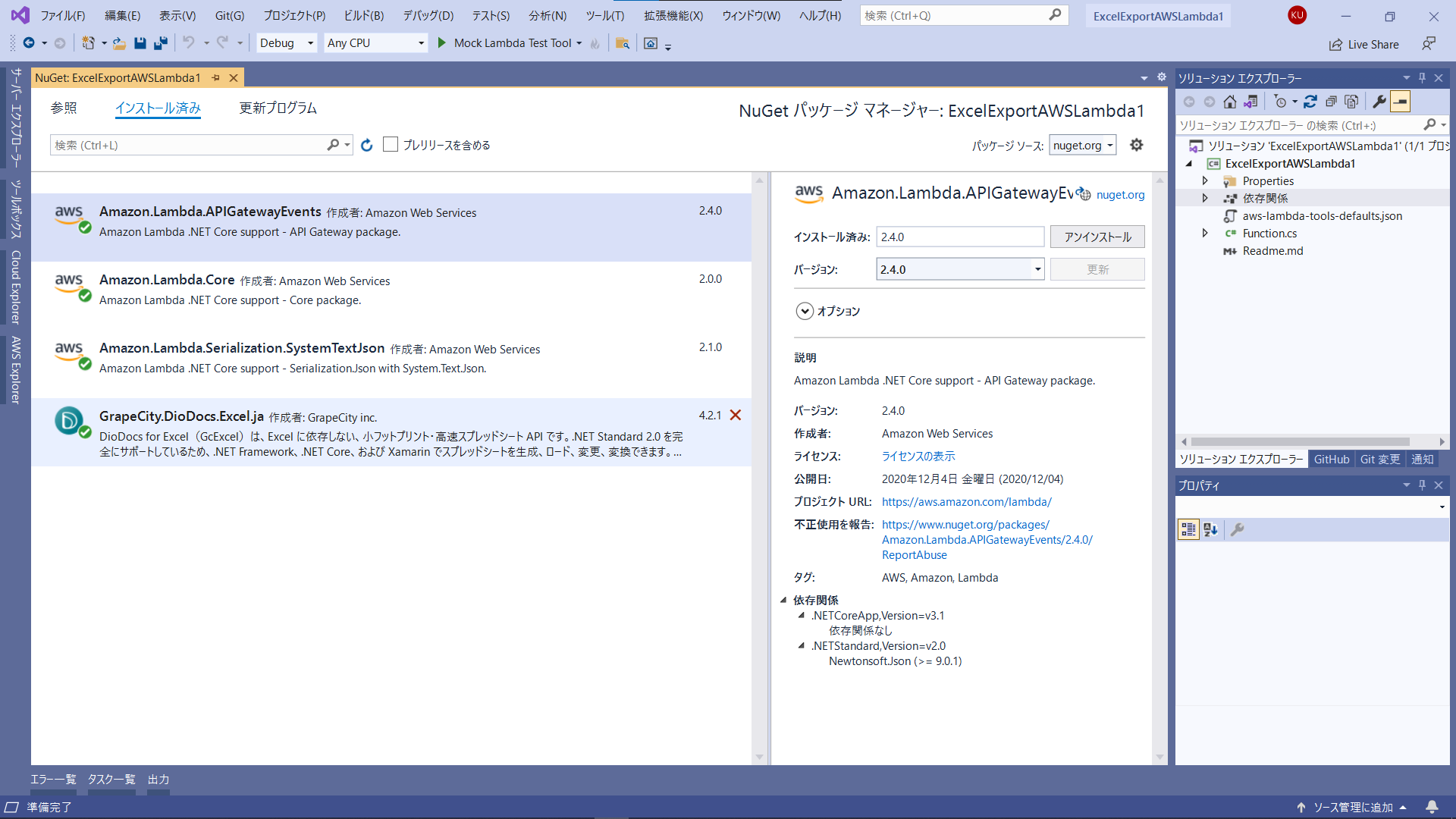
Task: Open the ツール(T) menu
Action: tap(605, 15)
